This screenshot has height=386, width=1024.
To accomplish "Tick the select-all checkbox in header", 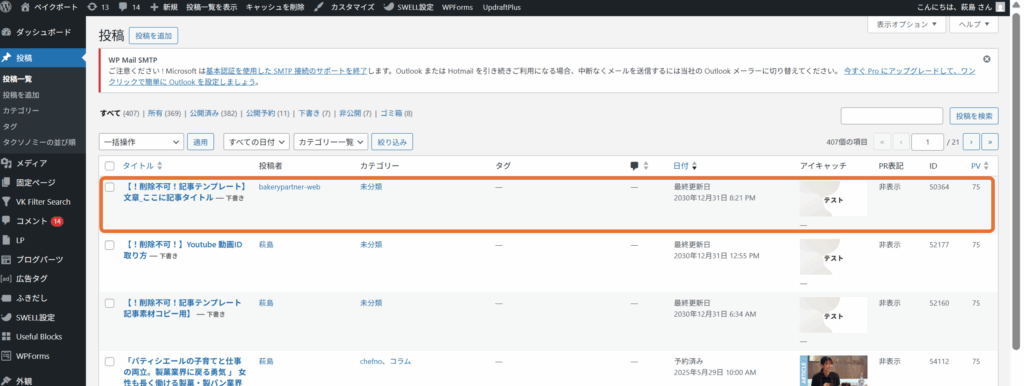I will 110,166.
